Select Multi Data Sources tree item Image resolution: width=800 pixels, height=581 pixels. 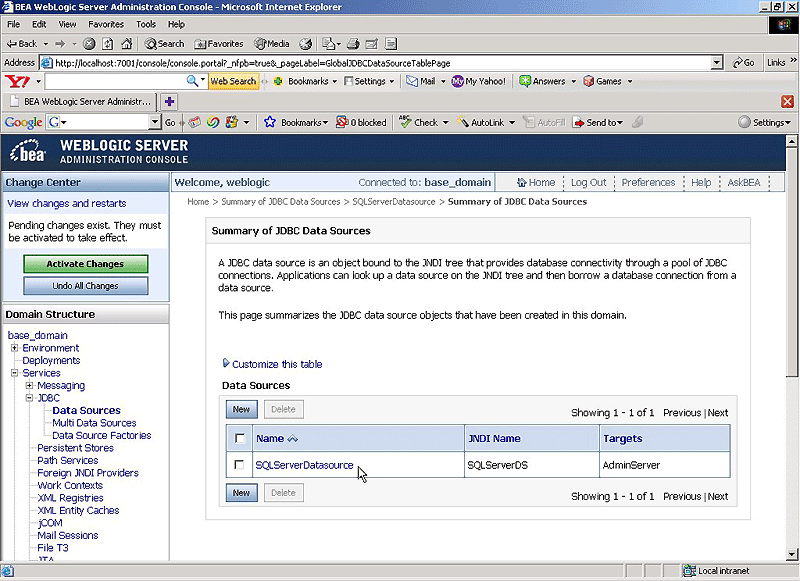[94, 423]
